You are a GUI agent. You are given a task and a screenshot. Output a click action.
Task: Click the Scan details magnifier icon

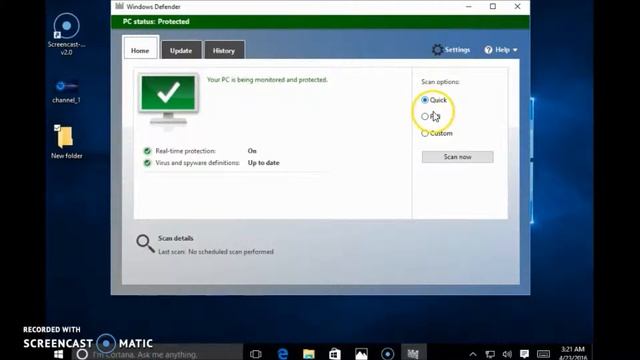(145, 243)
